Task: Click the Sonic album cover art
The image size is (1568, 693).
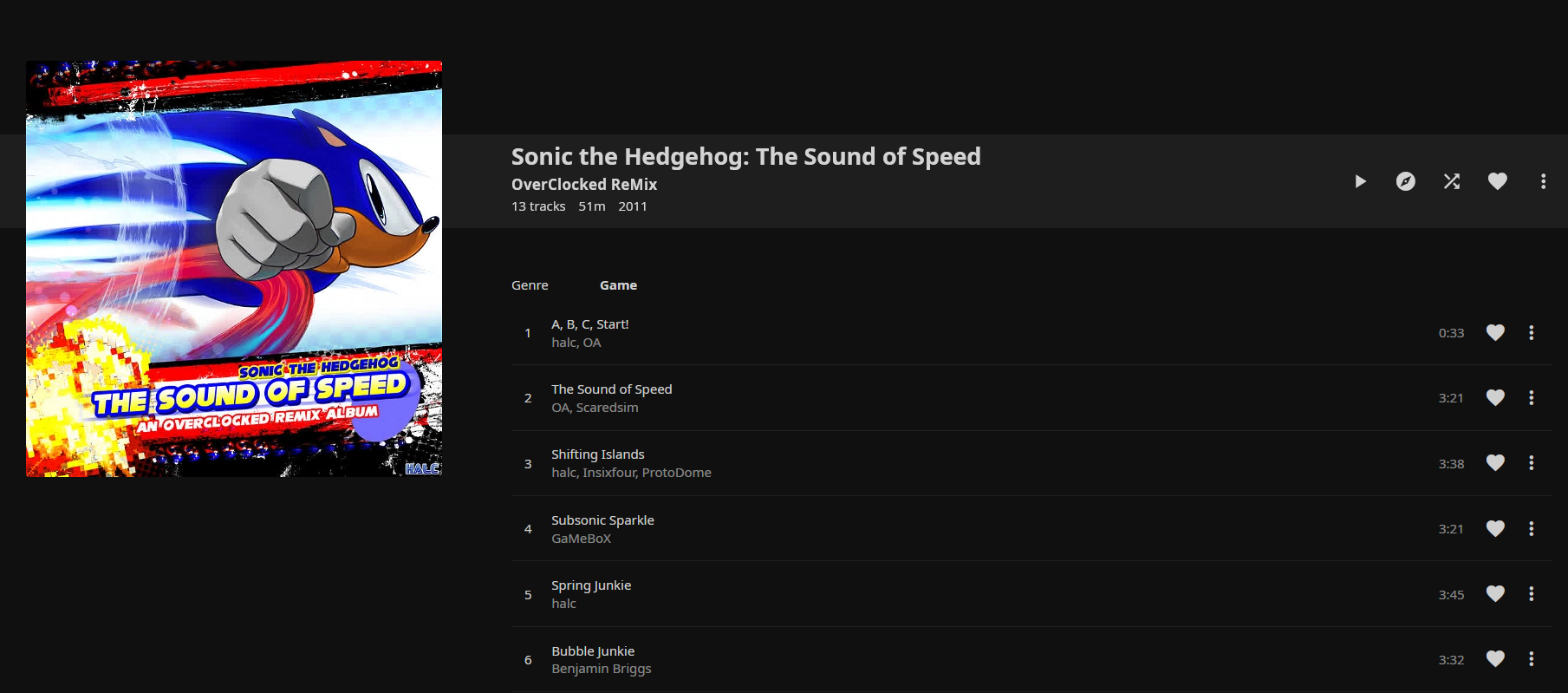Action: pyautogui.click(x=234, y=269)
